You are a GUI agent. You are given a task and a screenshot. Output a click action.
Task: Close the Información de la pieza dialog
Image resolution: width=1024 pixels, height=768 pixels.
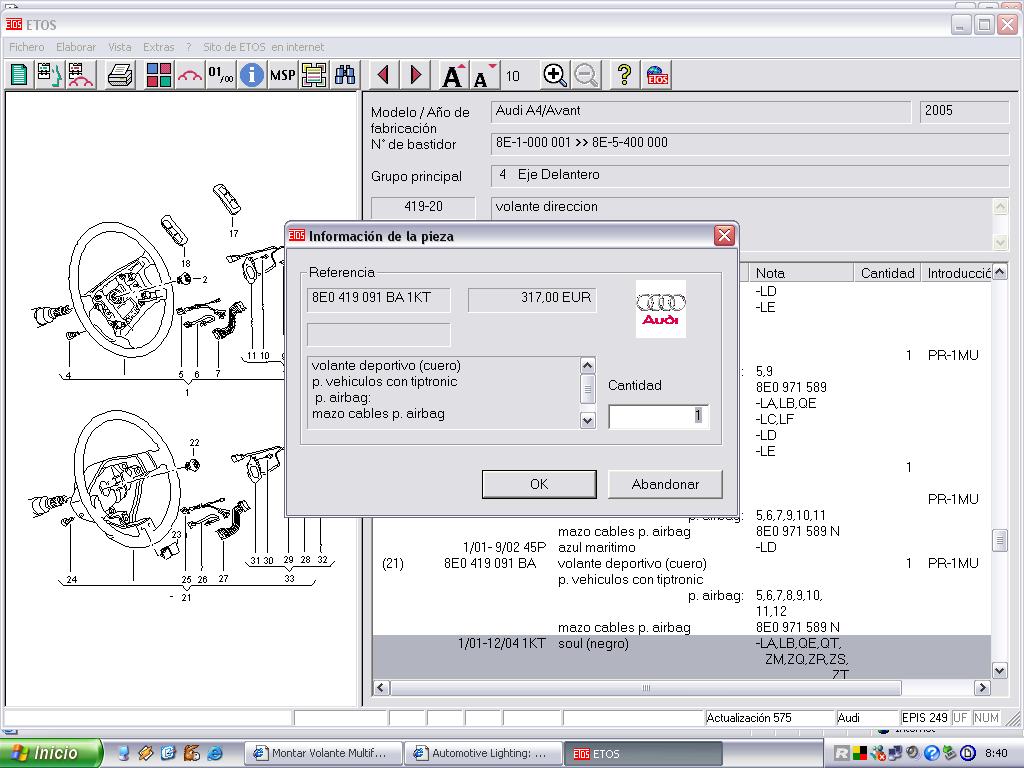724,235
